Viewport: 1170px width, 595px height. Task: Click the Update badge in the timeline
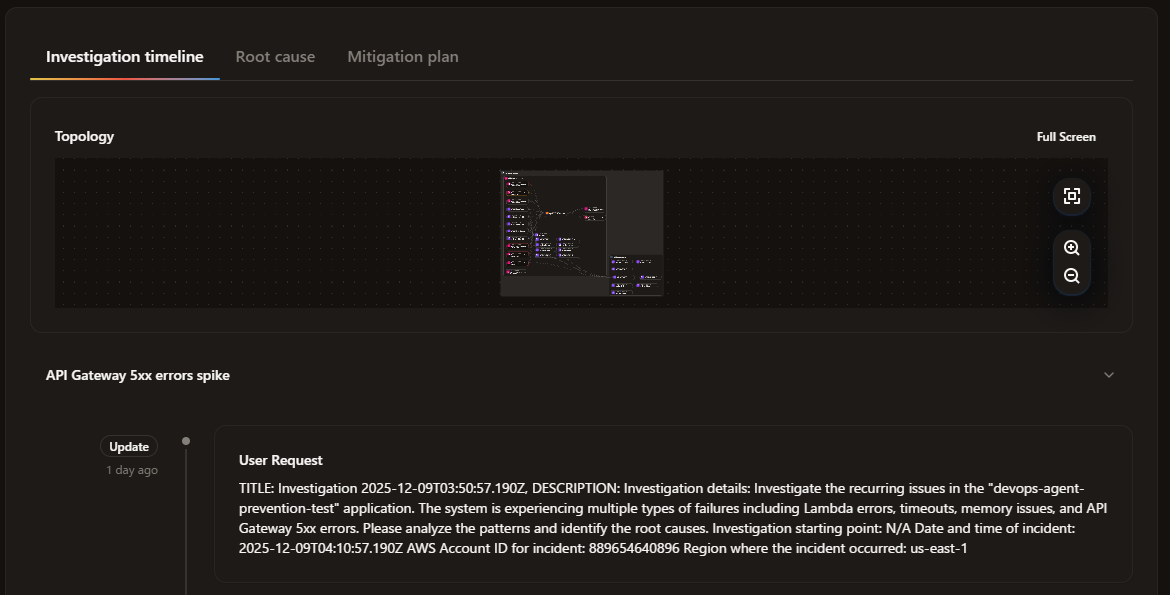[128, 446]
